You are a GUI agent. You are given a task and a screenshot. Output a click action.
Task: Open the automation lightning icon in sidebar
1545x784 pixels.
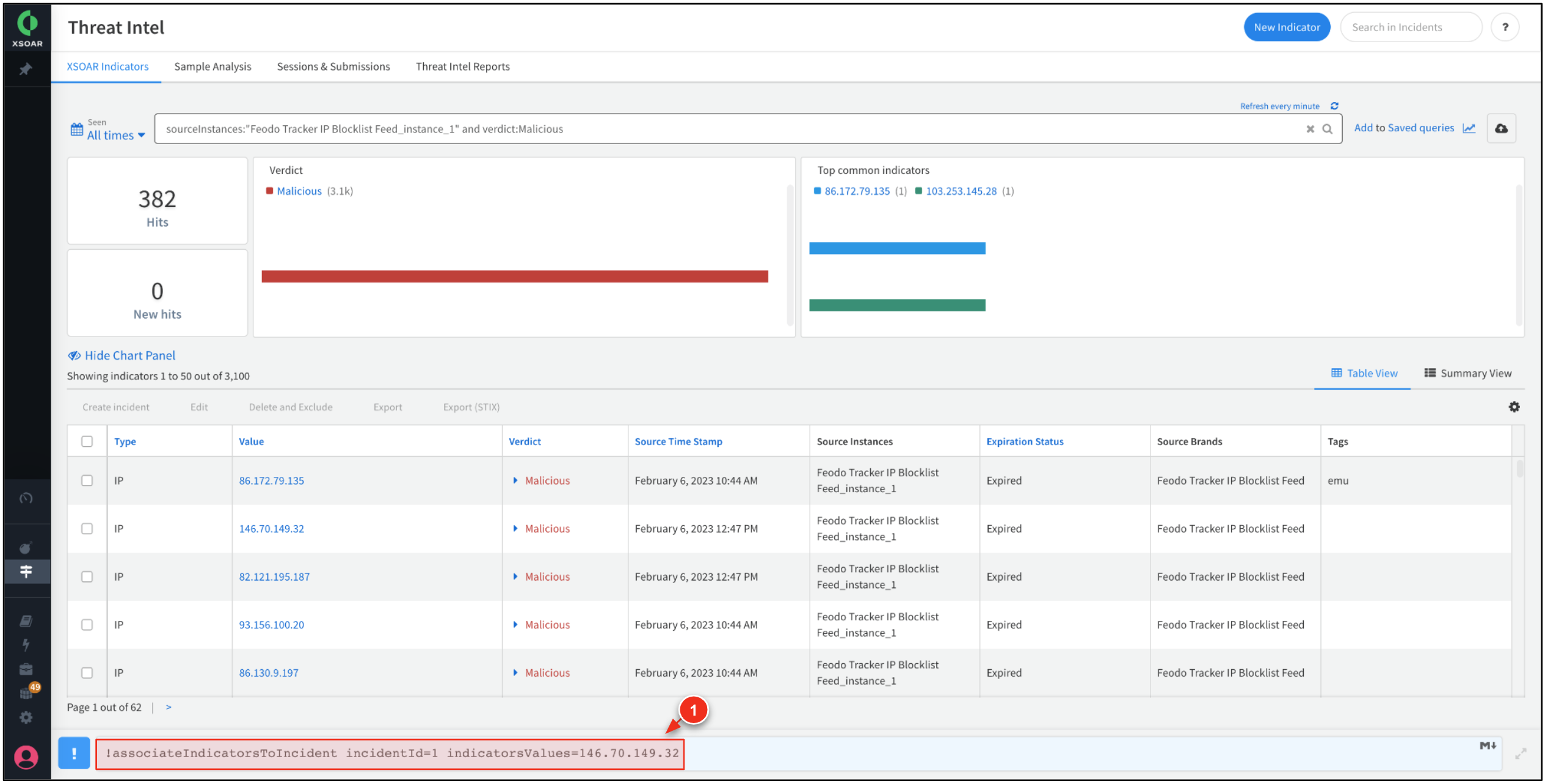26,645
